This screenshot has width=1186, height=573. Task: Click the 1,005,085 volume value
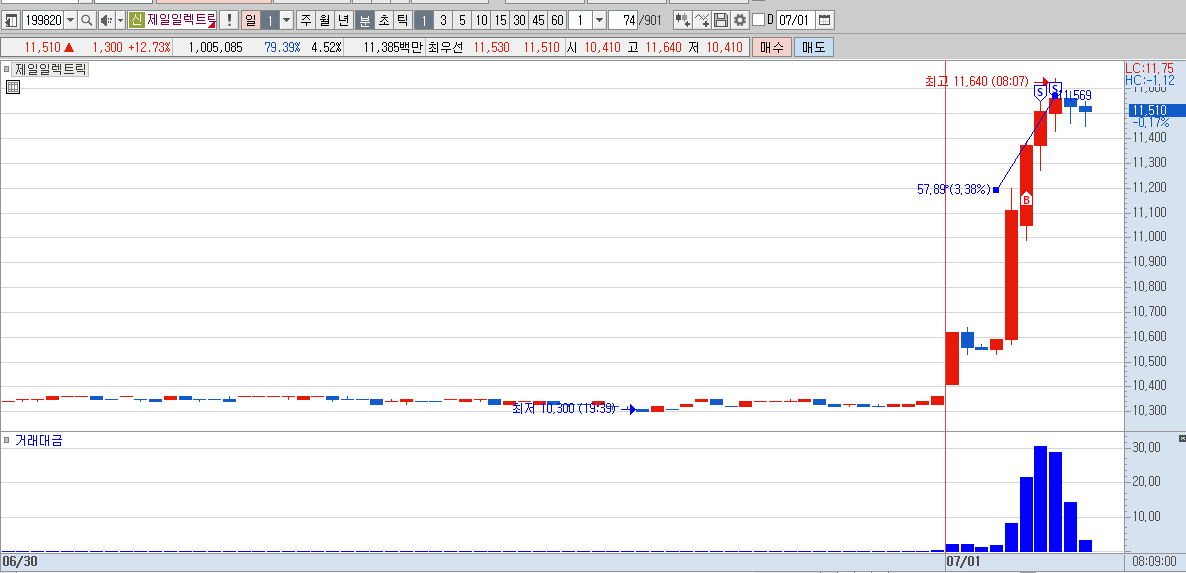216,47
